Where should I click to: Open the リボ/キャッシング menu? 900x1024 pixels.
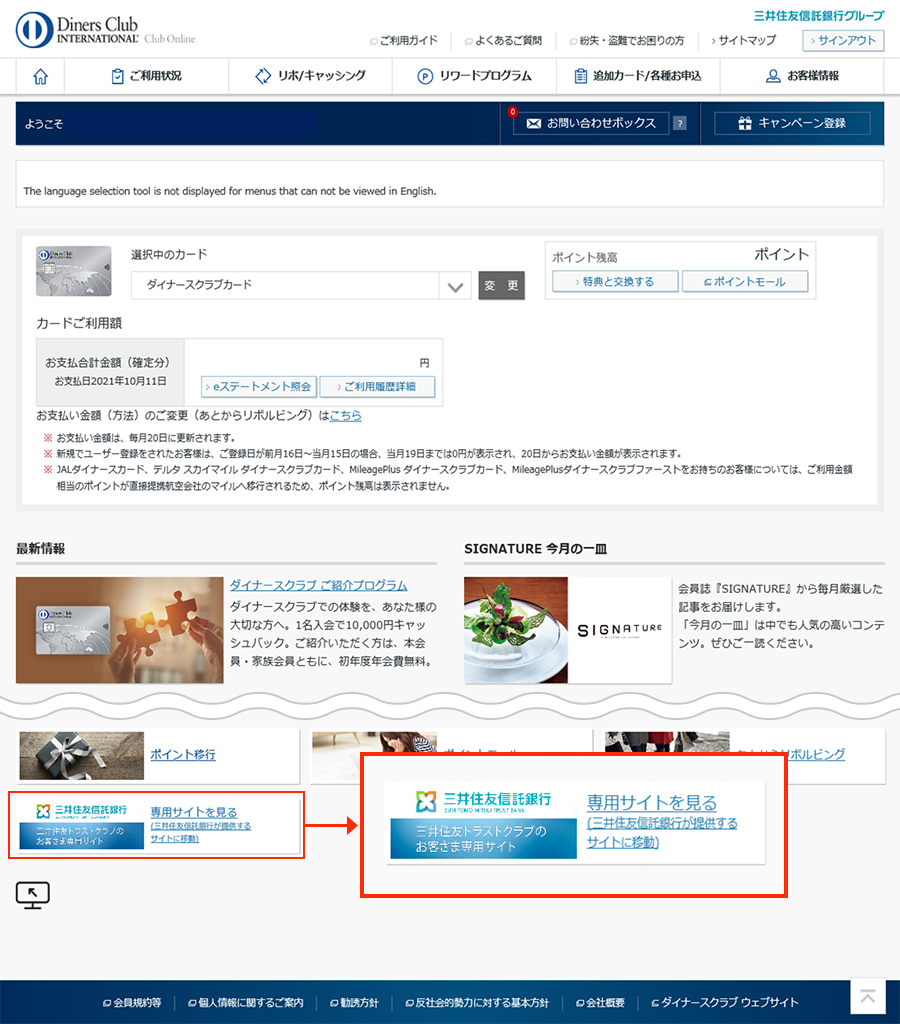point(310,76)
